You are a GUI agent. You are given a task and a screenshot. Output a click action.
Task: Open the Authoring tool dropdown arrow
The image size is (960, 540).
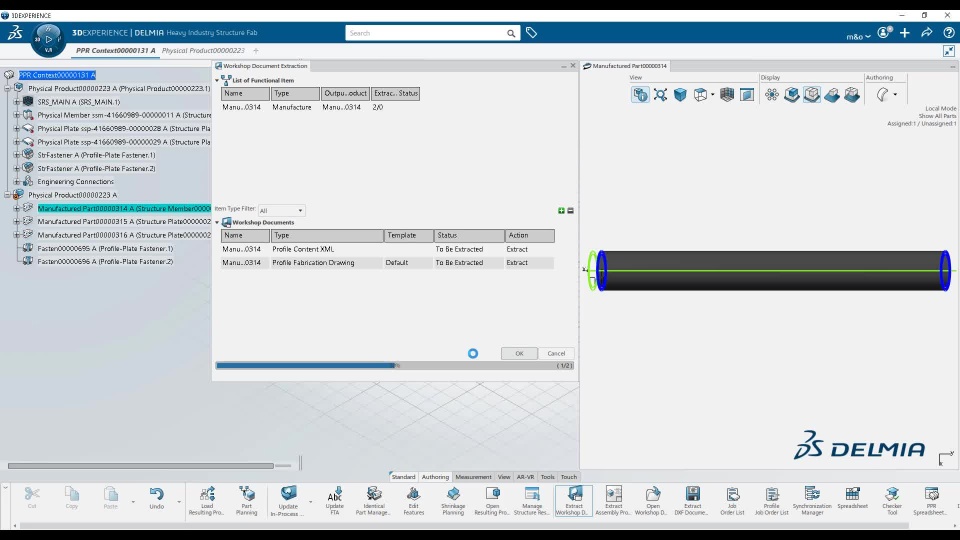pos(895,94)
